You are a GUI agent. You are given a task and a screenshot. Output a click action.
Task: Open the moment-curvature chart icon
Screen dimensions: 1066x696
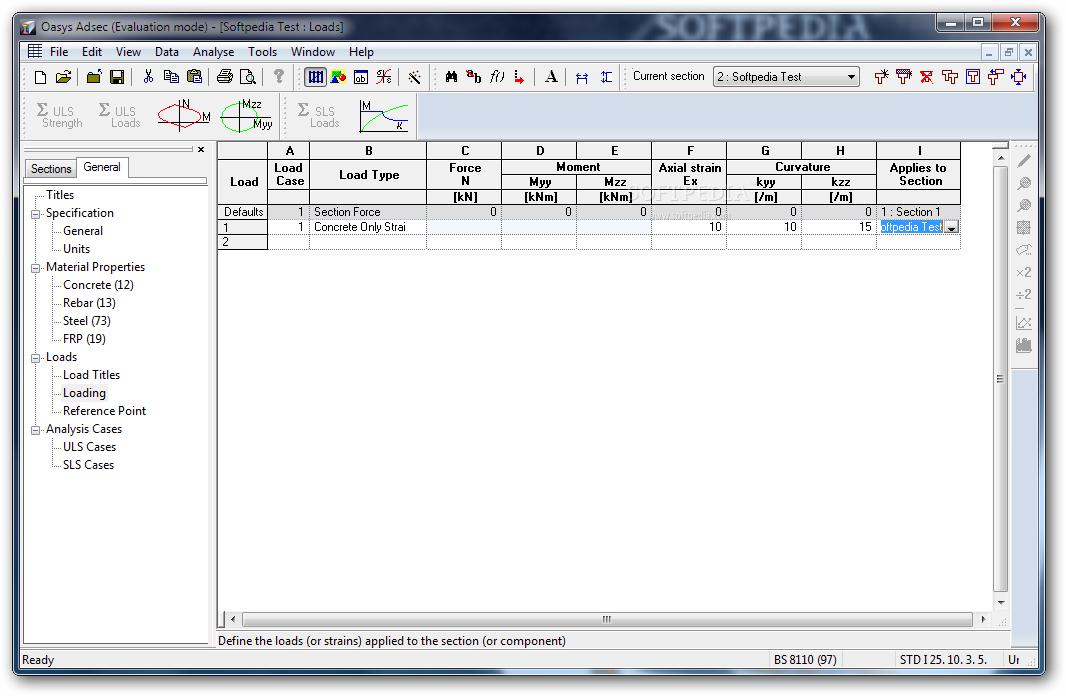pyautogui.click(x=384, y=116)
